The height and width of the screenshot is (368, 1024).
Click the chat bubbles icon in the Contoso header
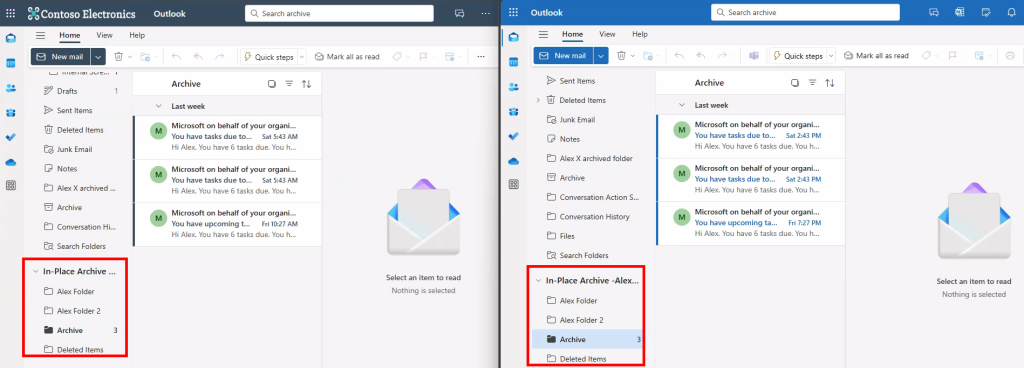tap(460, 13)
